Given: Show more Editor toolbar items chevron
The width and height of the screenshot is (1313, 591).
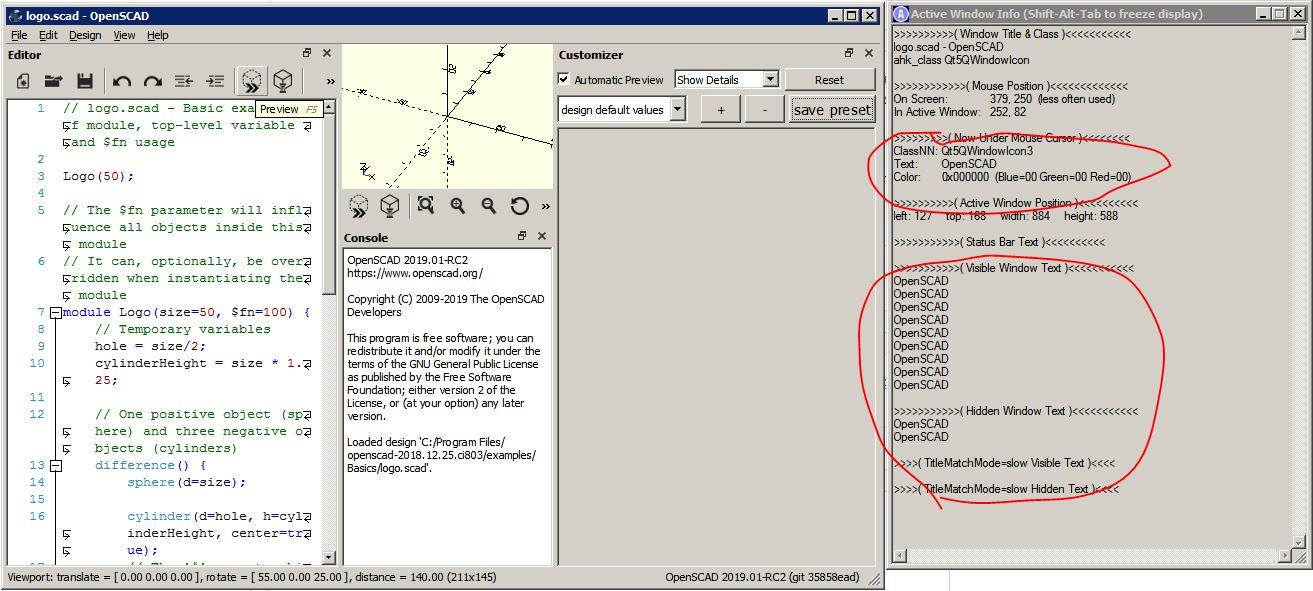Looking at the screenshot, I should click(329, 81).
